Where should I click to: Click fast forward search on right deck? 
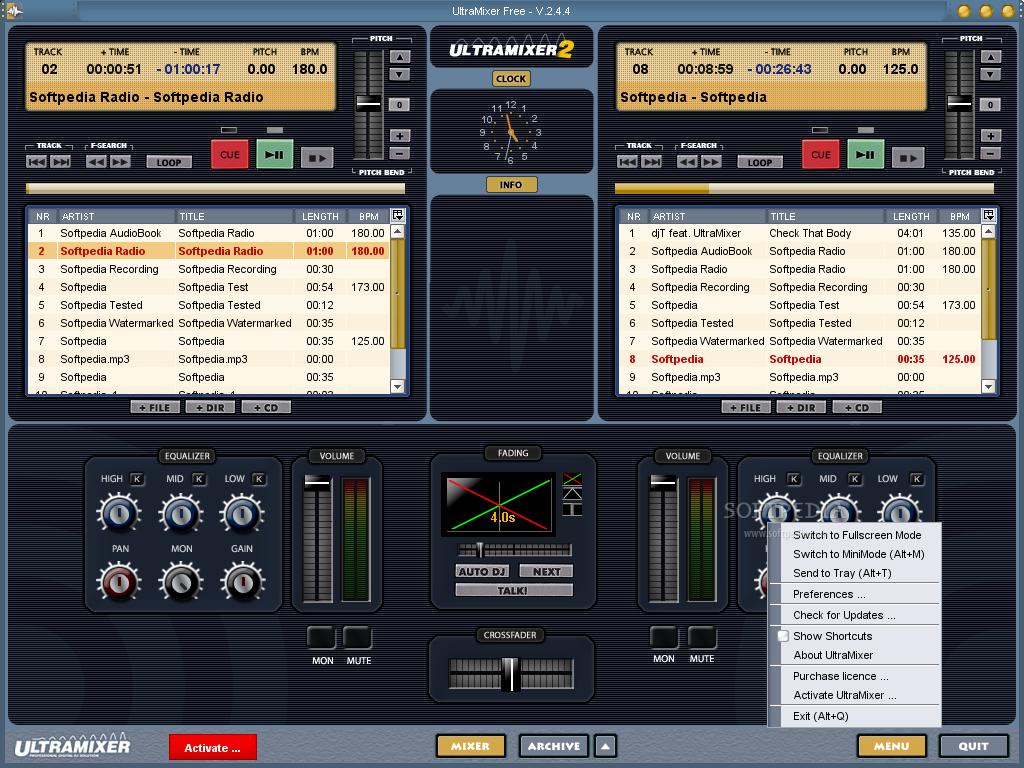(x=711, y=162)
